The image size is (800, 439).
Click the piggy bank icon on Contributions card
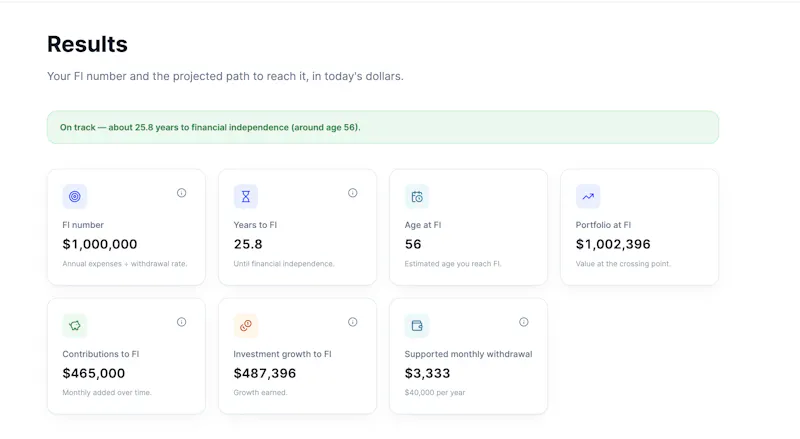(x=74, y=326)
